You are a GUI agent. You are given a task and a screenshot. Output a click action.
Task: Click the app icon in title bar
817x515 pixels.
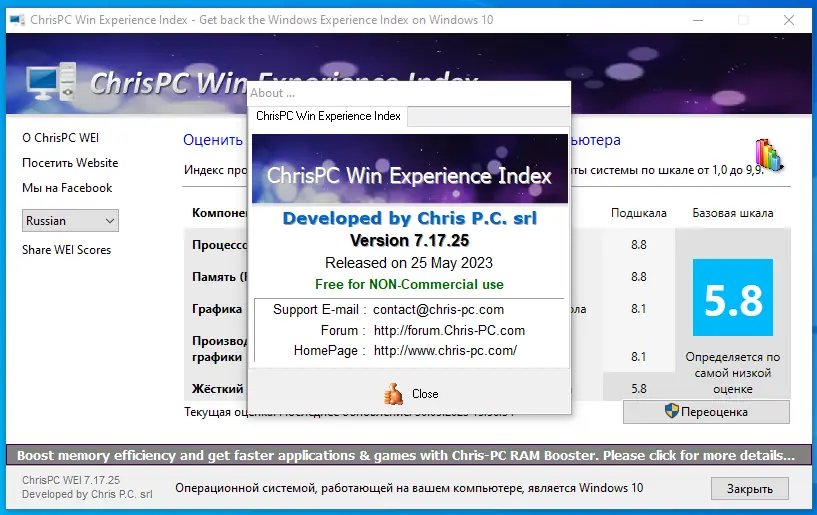[17, 20]
